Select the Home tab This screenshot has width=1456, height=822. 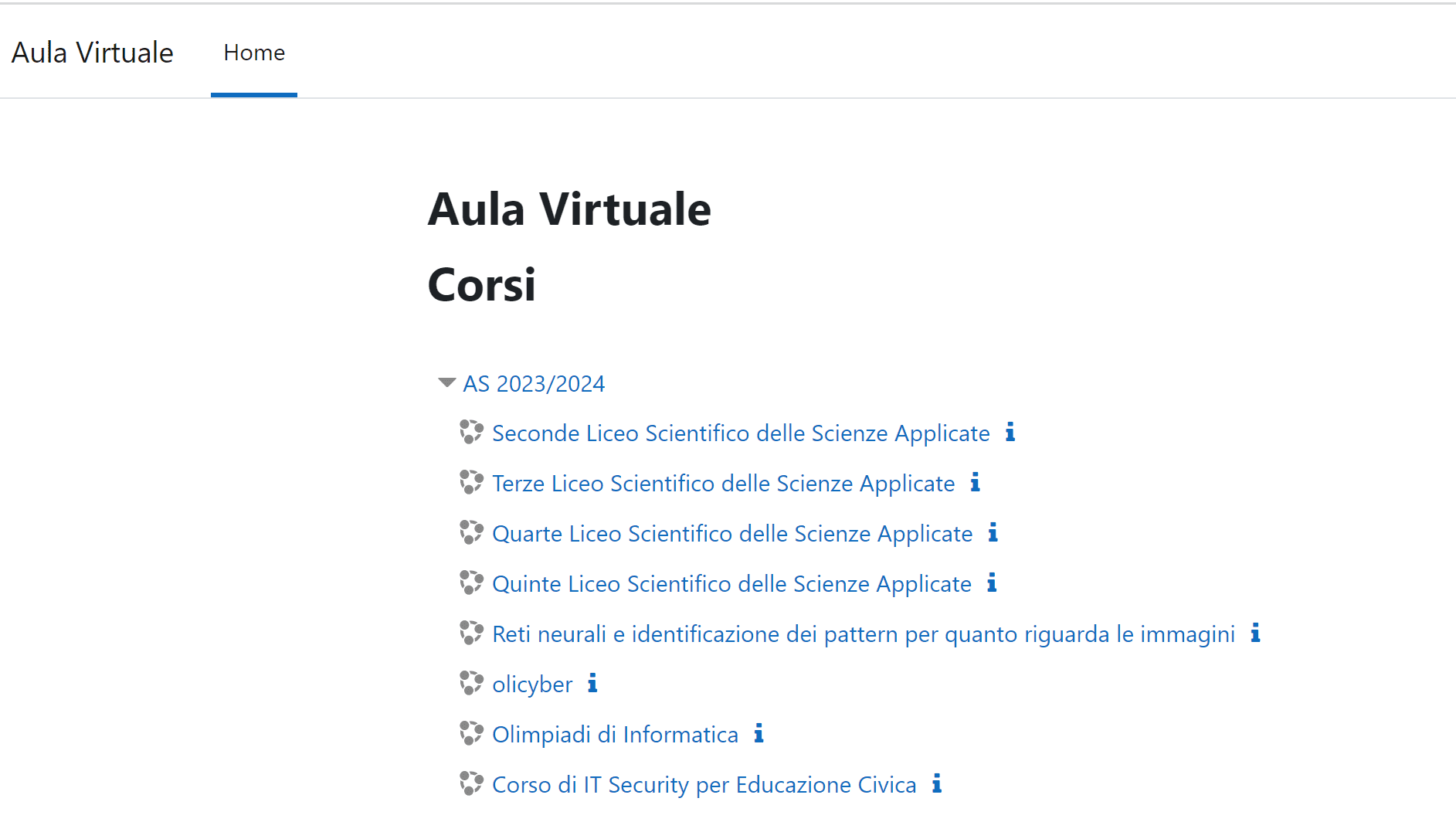(x=254, y=53)
